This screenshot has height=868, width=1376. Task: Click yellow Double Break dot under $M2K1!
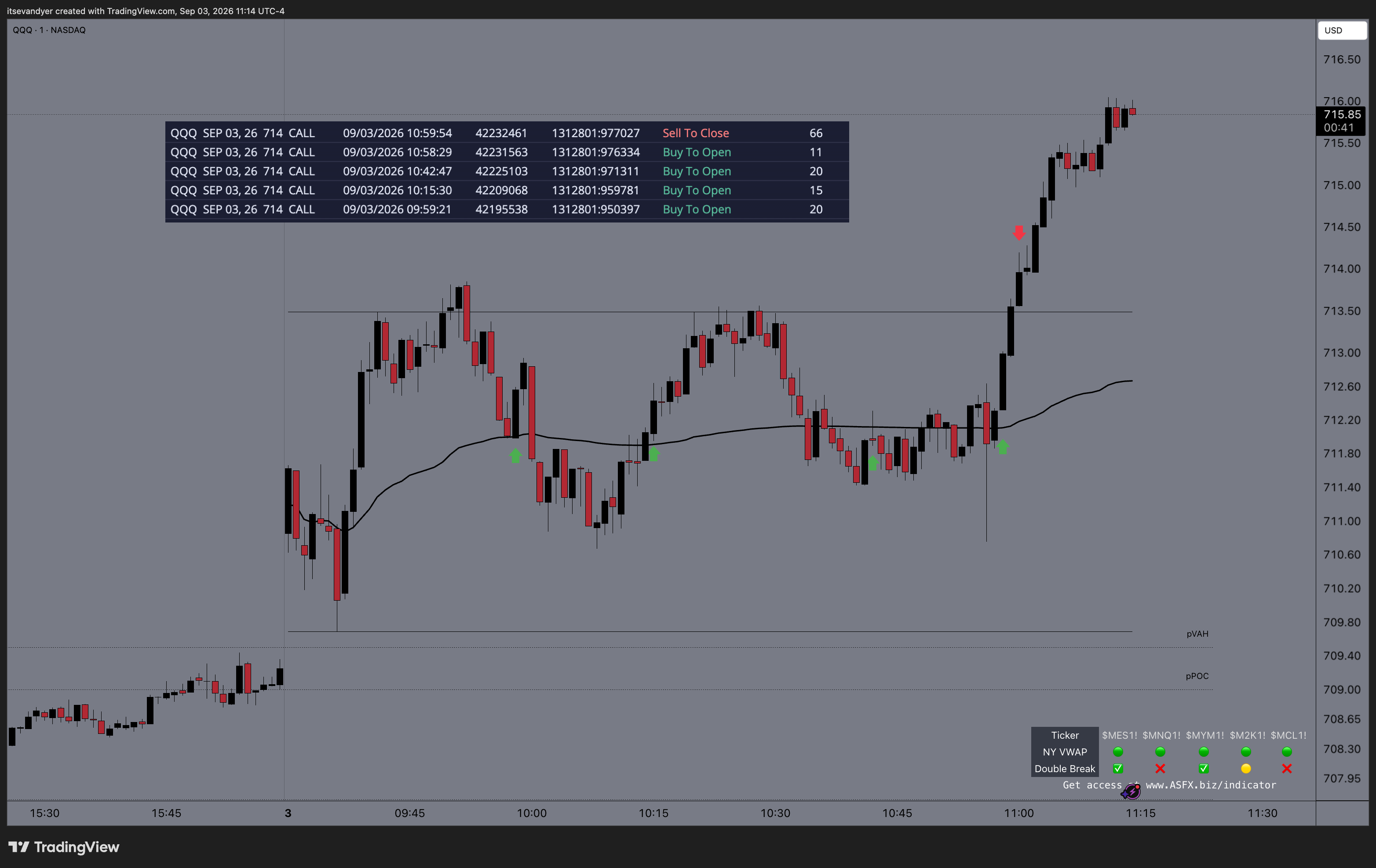(1246, 769)
